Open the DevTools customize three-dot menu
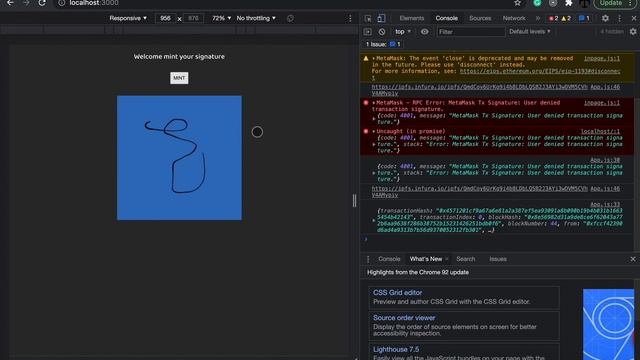The image size is (640, 360). coord(620,18)
